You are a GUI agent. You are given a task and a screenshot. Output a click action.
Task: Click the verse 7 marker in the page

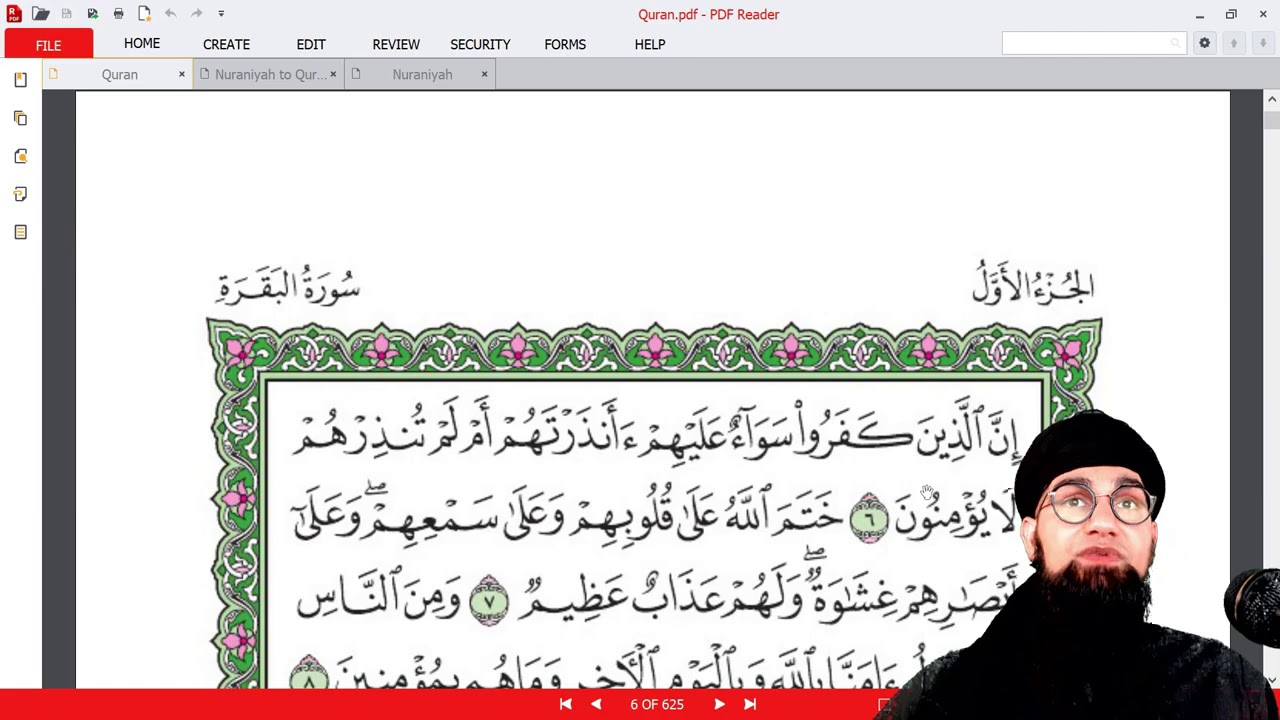tap(489, 602)
